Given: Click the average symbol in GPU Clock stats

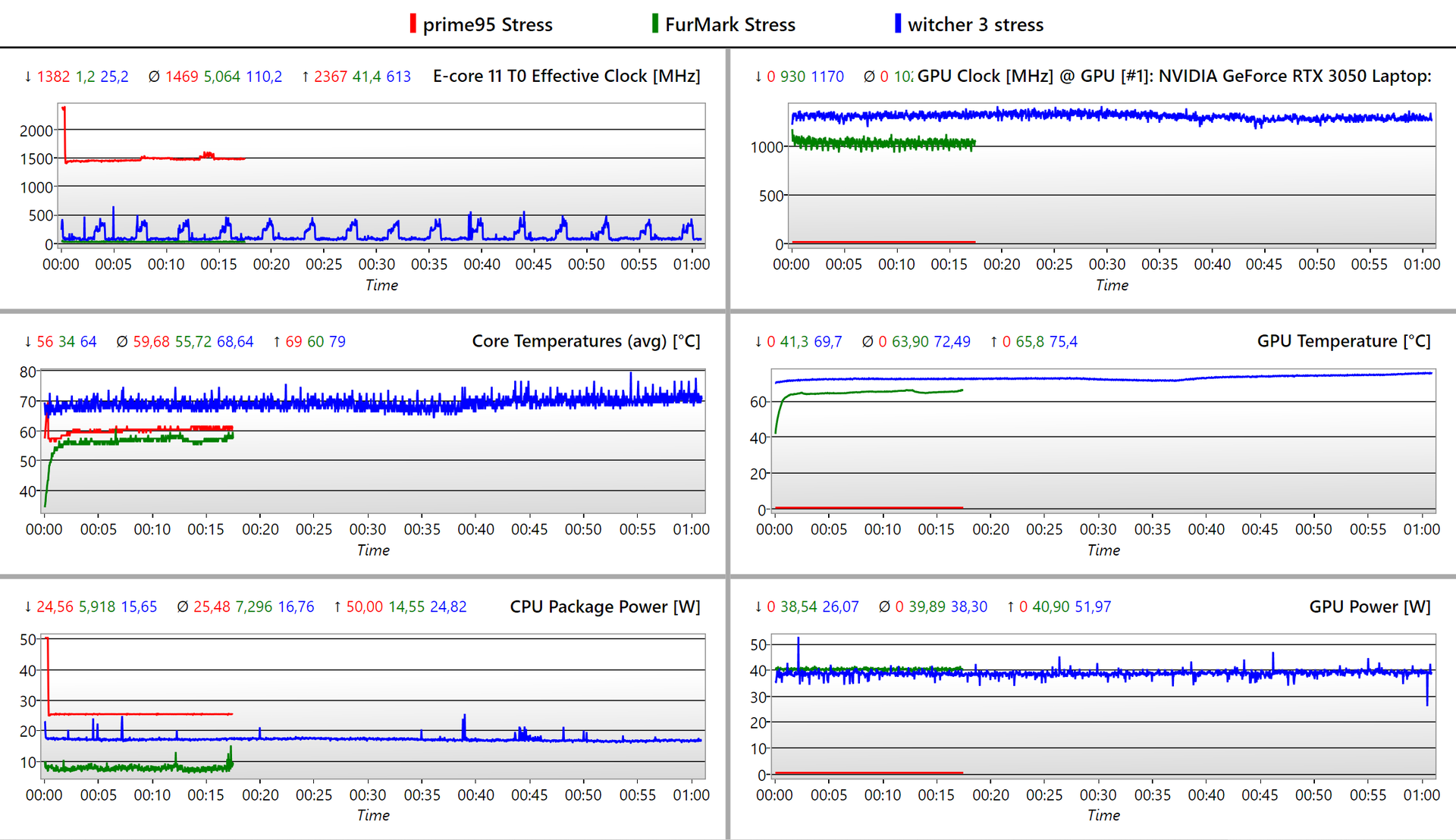Looking at the screenshot, I should point(868,77).
